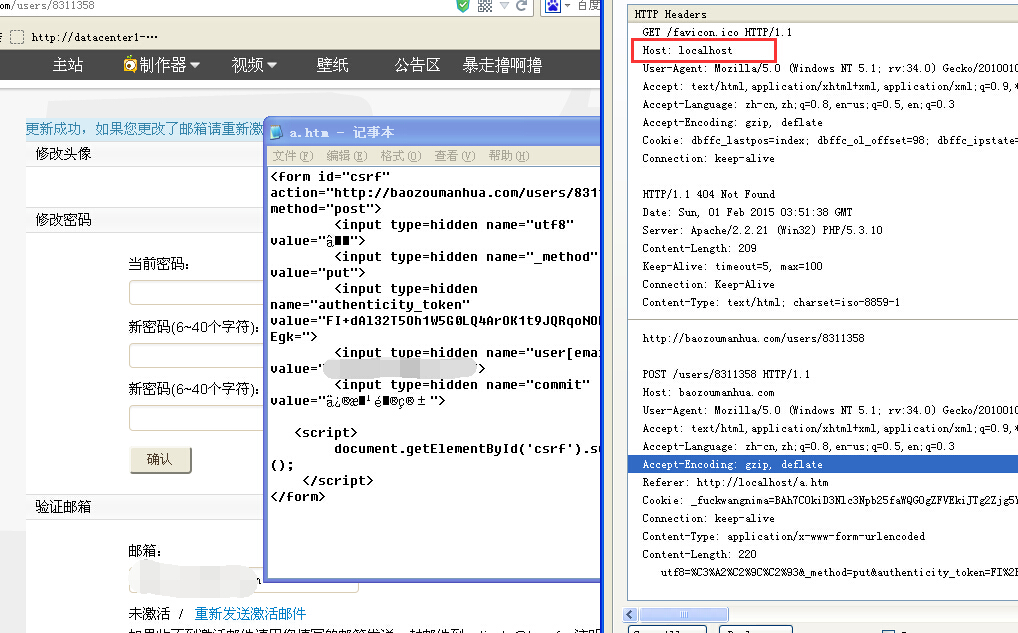Select the 'HTTP/1.1 404 Not Found' line
1018x633 pixels.
click(x=708, y=195)
